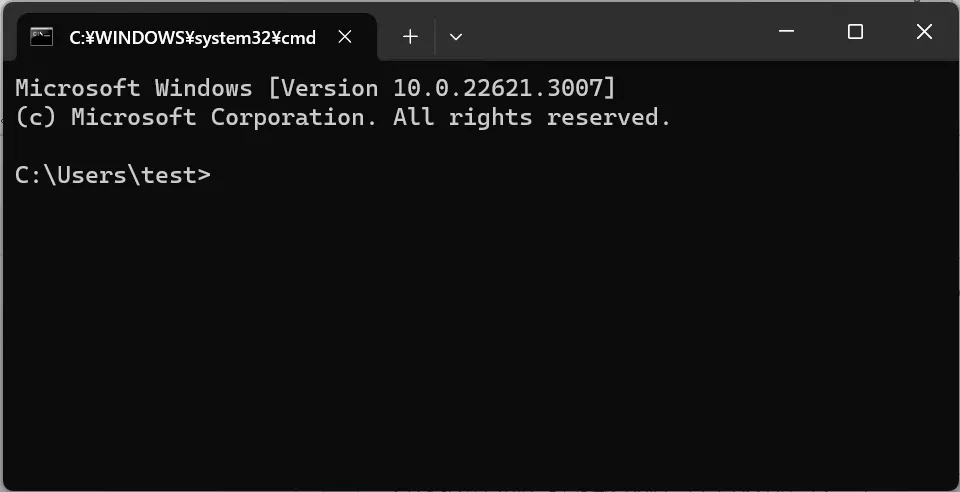Click the cmd icon in the tab
This screenshot has height=492, width=960.
(42, 37)
